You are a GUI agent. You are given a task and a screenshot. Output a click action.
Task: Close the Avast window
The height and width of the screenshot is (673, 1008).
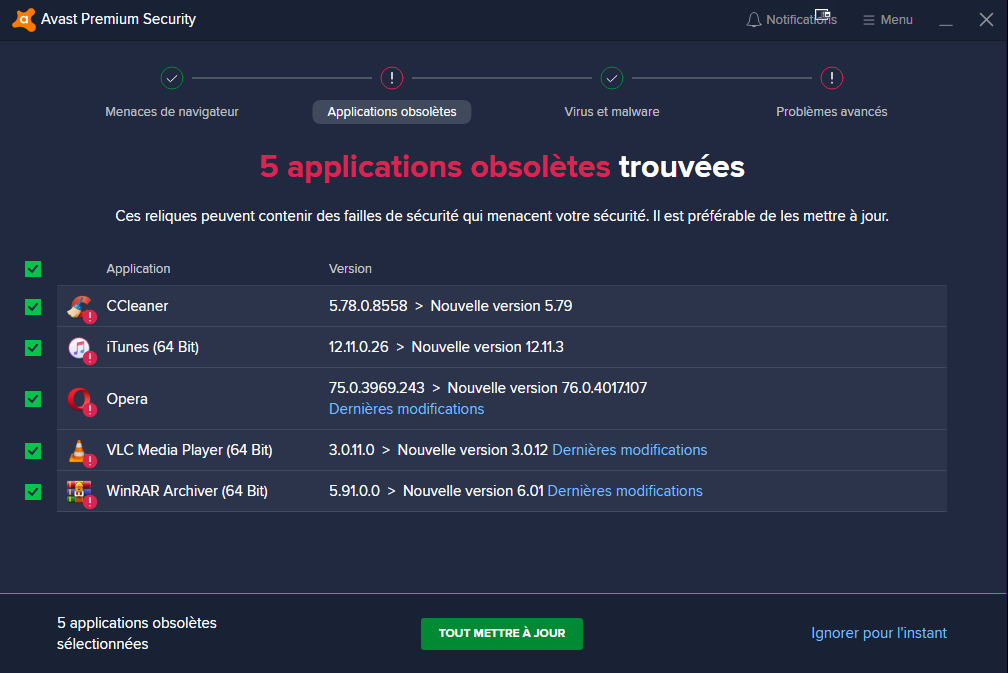tap(986, 20)
